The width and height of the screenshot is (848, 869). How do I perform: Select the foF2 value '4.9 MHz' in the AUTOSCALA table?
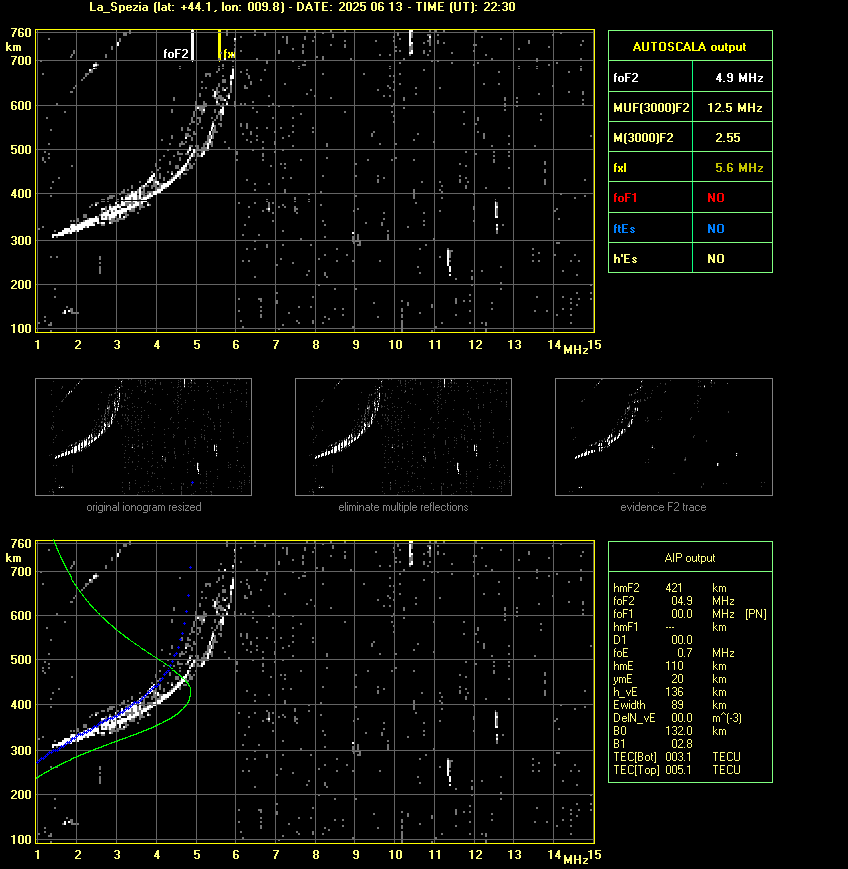coord(739,78)
